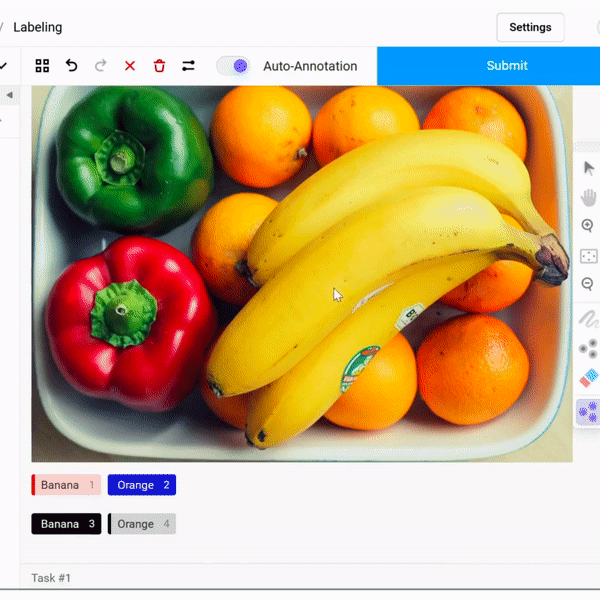Screen dimensions: 600x600
Task: Open the Settings button
Action: tap(530, 27)
